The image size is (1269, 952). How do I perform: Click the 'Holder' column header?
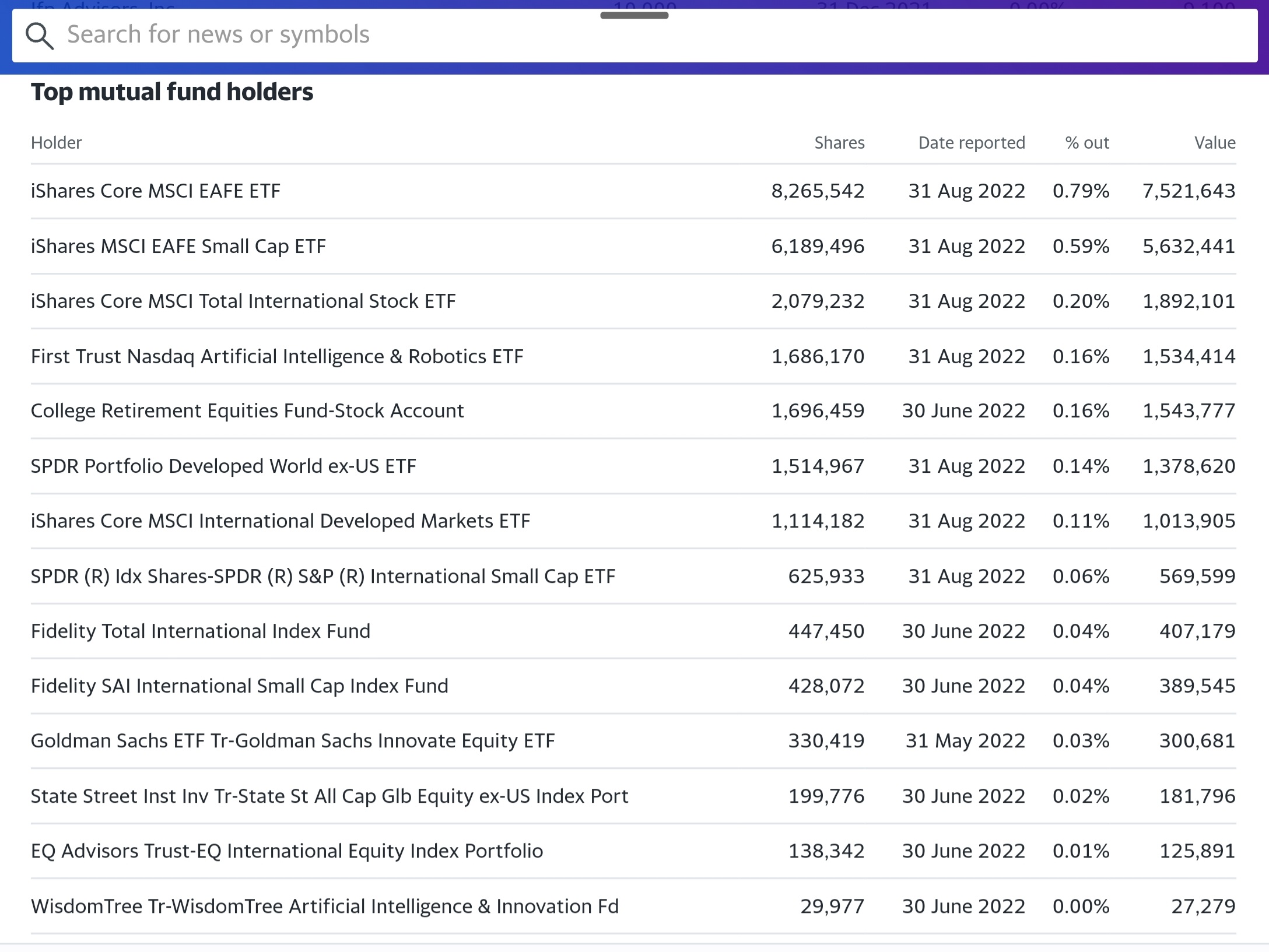click(57, 143)
